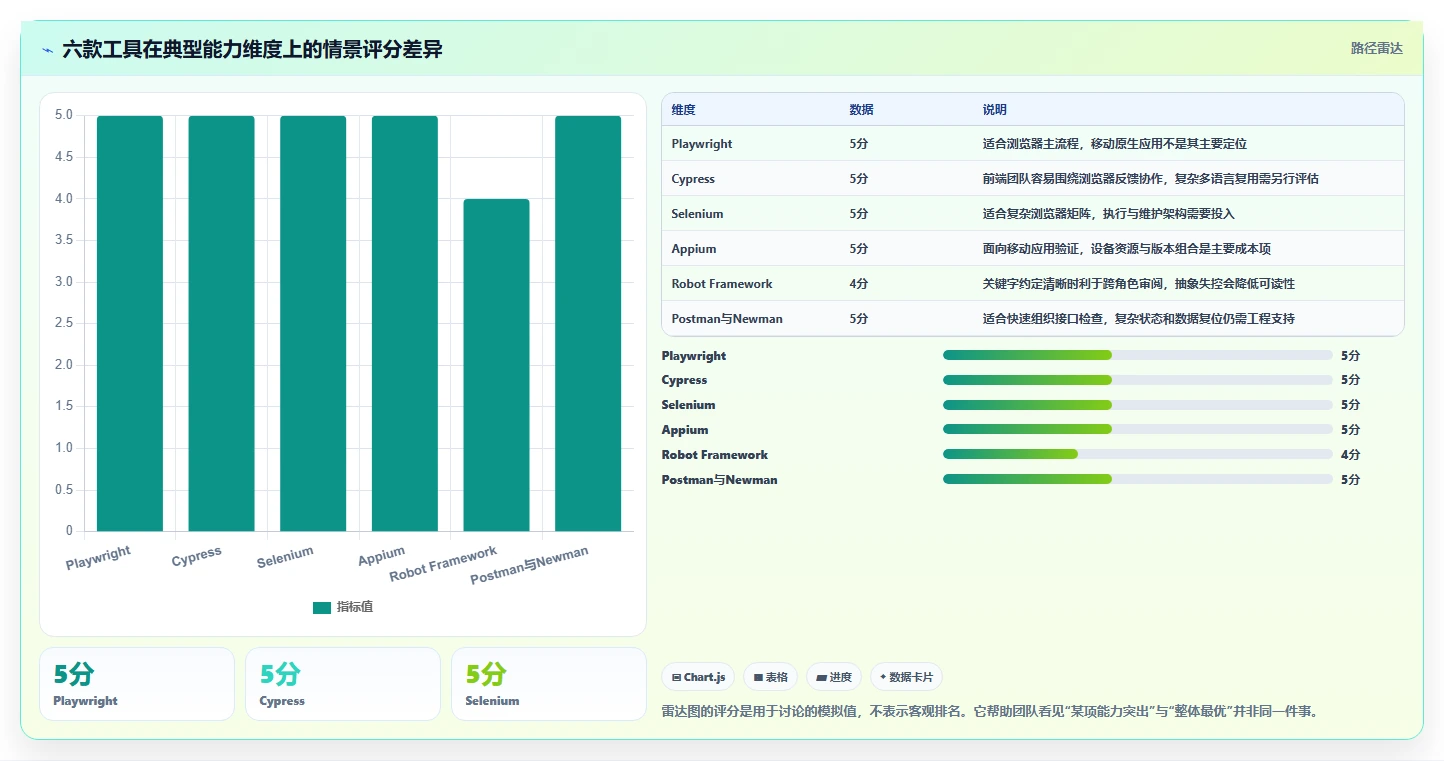Click the 5.0 y-axis label

point(64,115)
